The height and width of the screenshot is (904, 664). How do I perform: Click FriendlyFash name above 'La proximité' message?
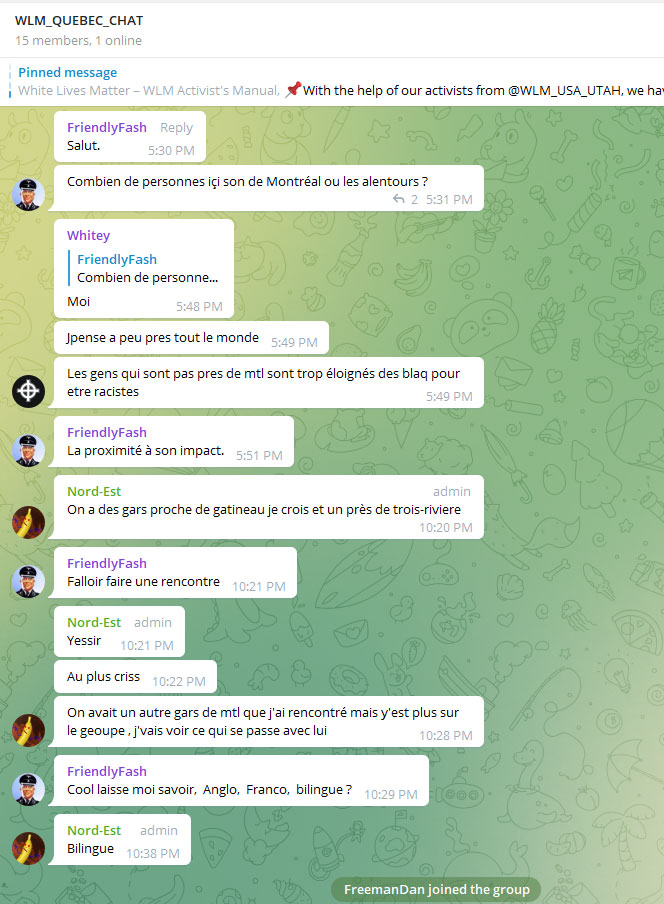pyautogui.click(x=107, y=432)
